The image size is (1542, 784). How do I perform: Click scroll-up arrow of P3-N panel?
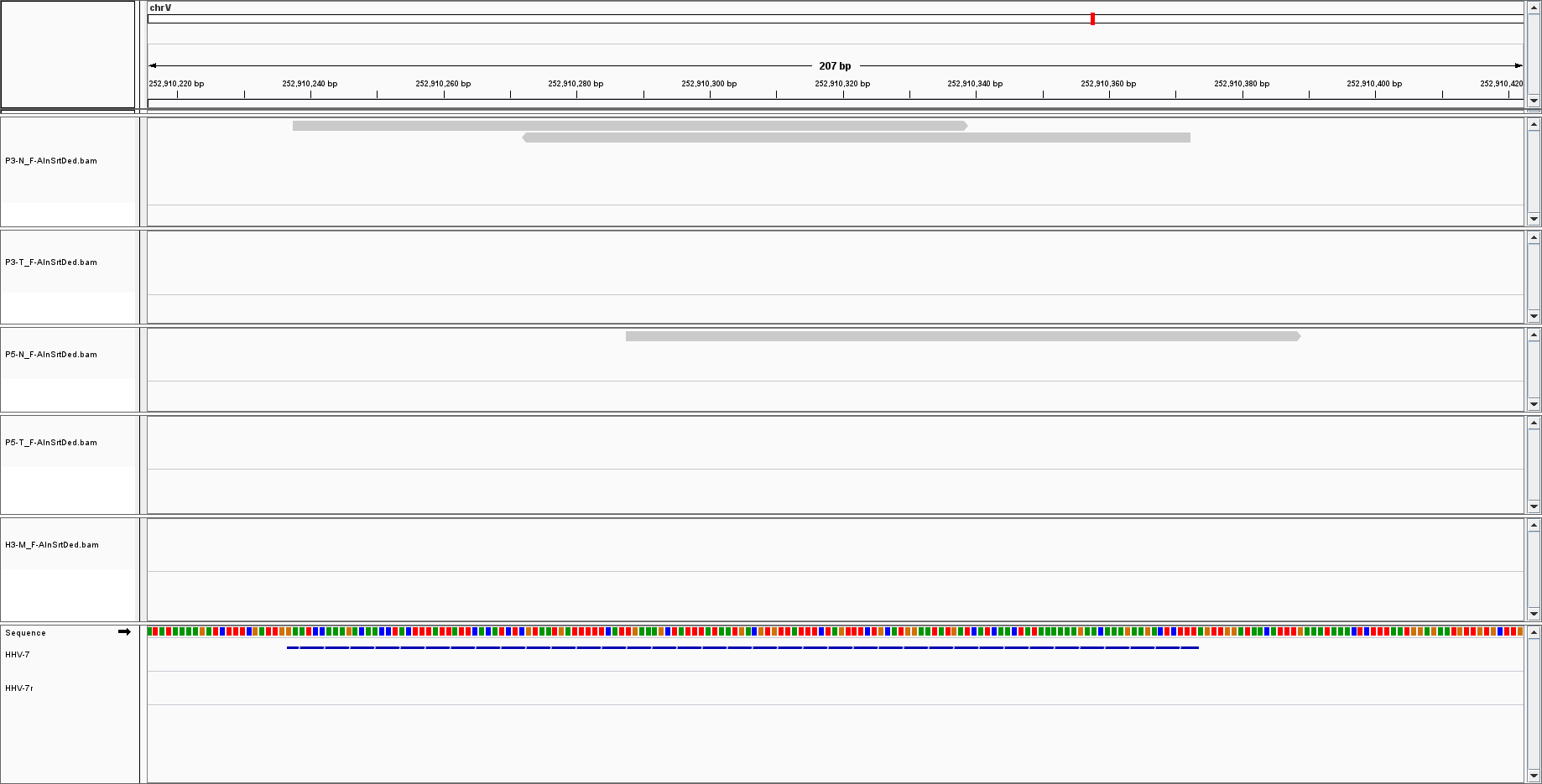1534,125
